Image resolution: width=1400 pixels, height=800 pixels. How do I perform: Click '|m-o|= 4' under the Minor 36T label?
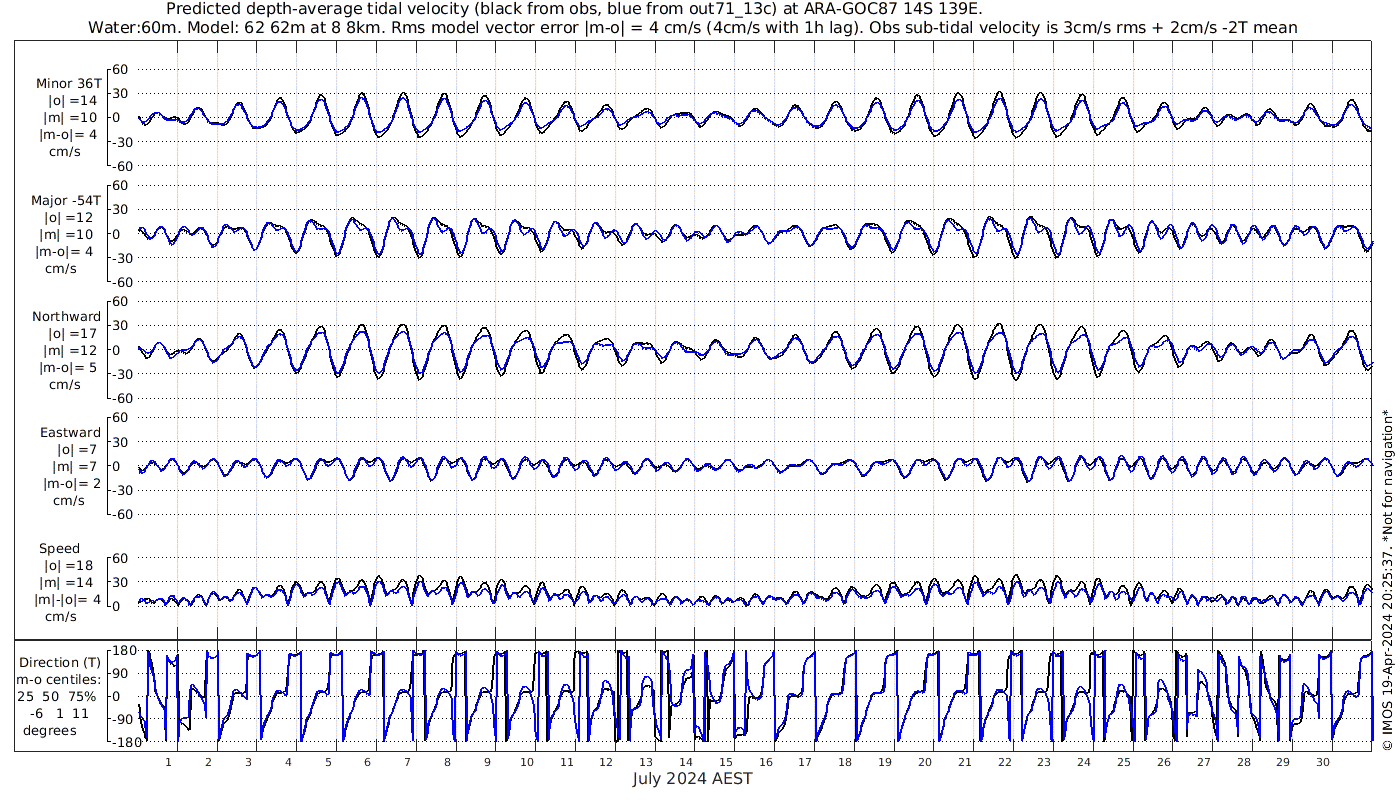click(x=68, y=135)
